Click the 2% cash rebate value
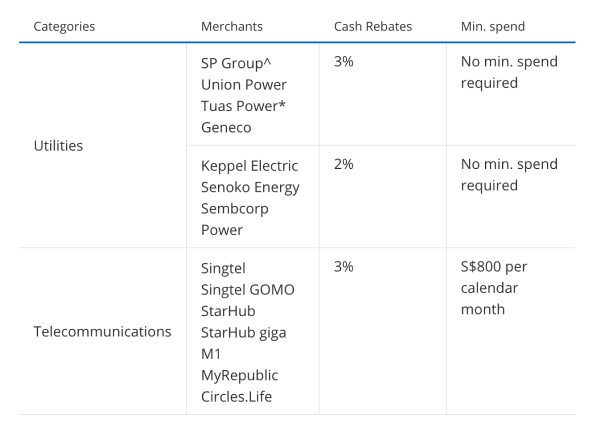Viewport: 601px width, 427px height. [345, 164]
